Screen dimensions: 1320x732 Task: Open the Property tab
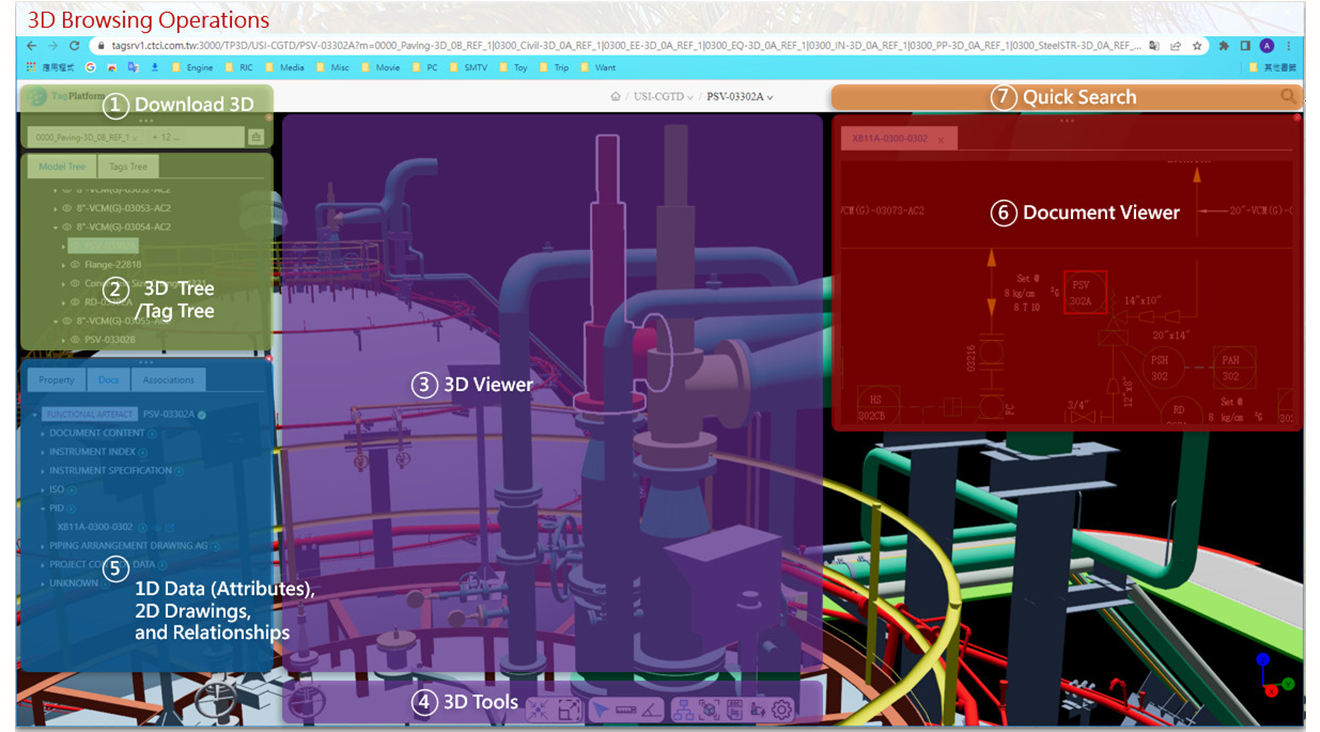pos(56,380)
